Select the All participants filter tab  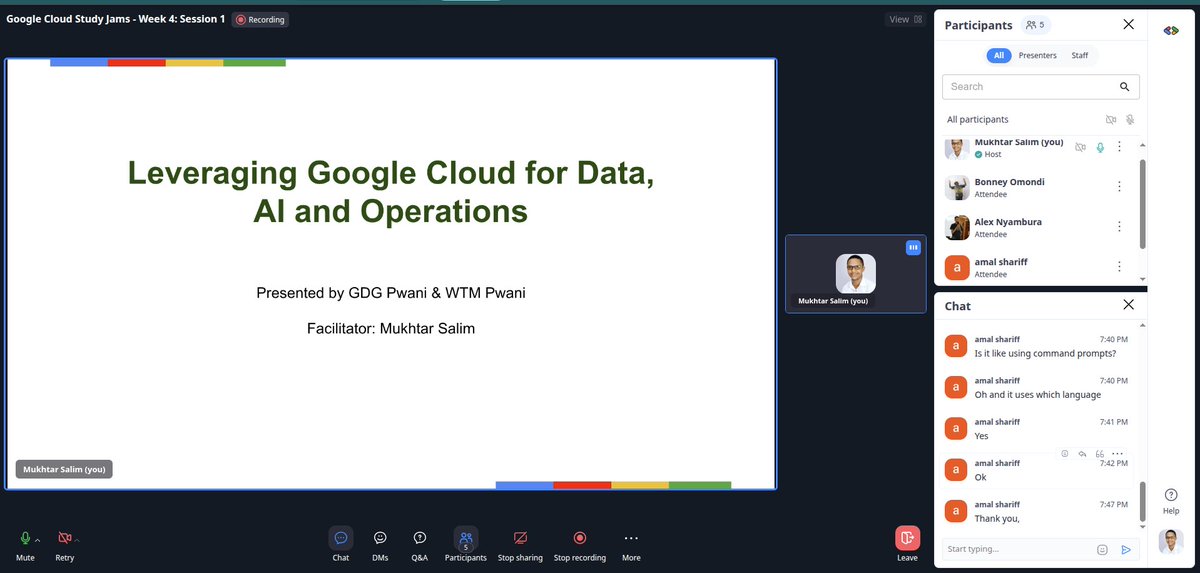point(999,55)
